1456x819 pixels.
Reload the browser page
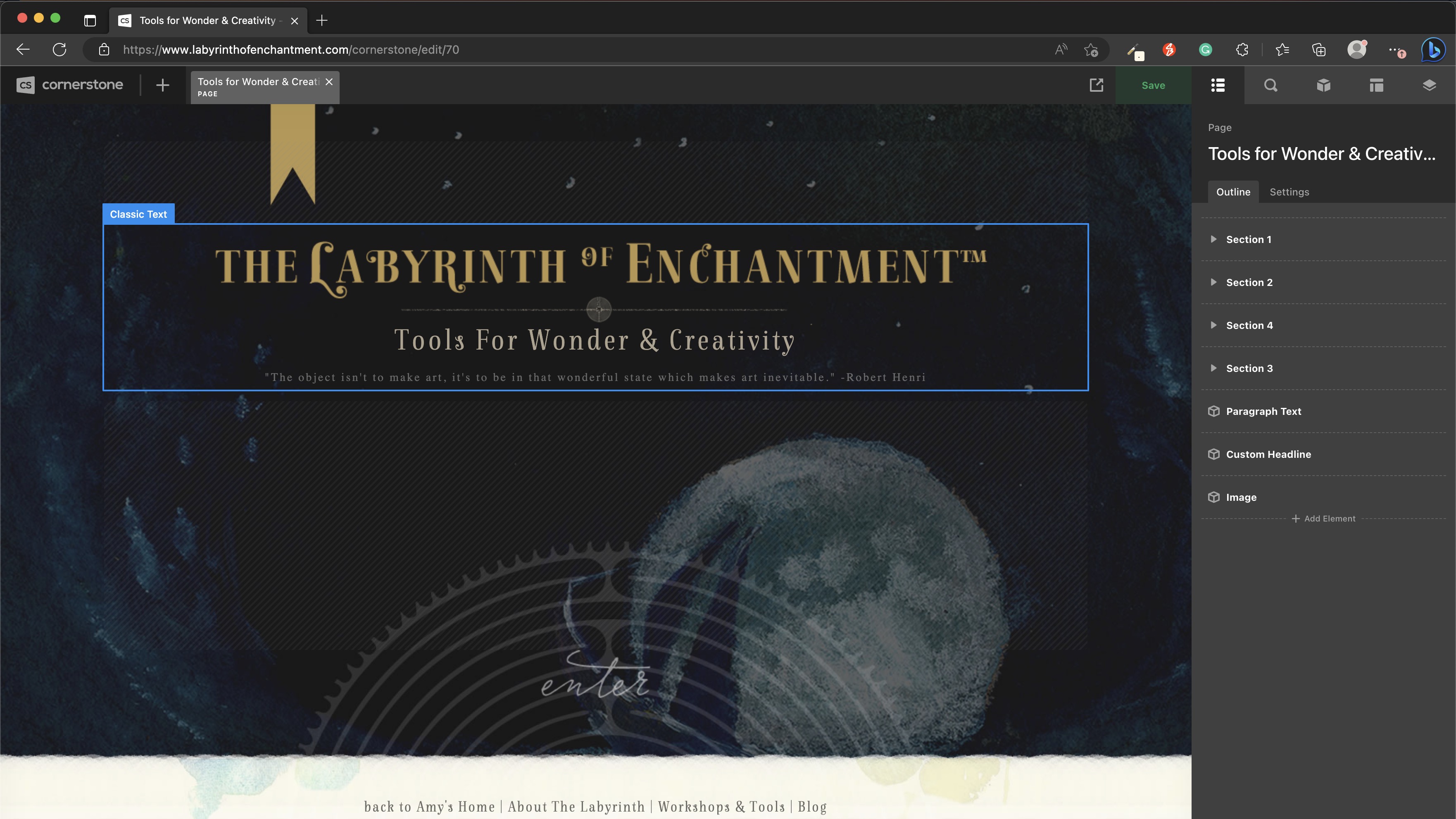(59, 50)
